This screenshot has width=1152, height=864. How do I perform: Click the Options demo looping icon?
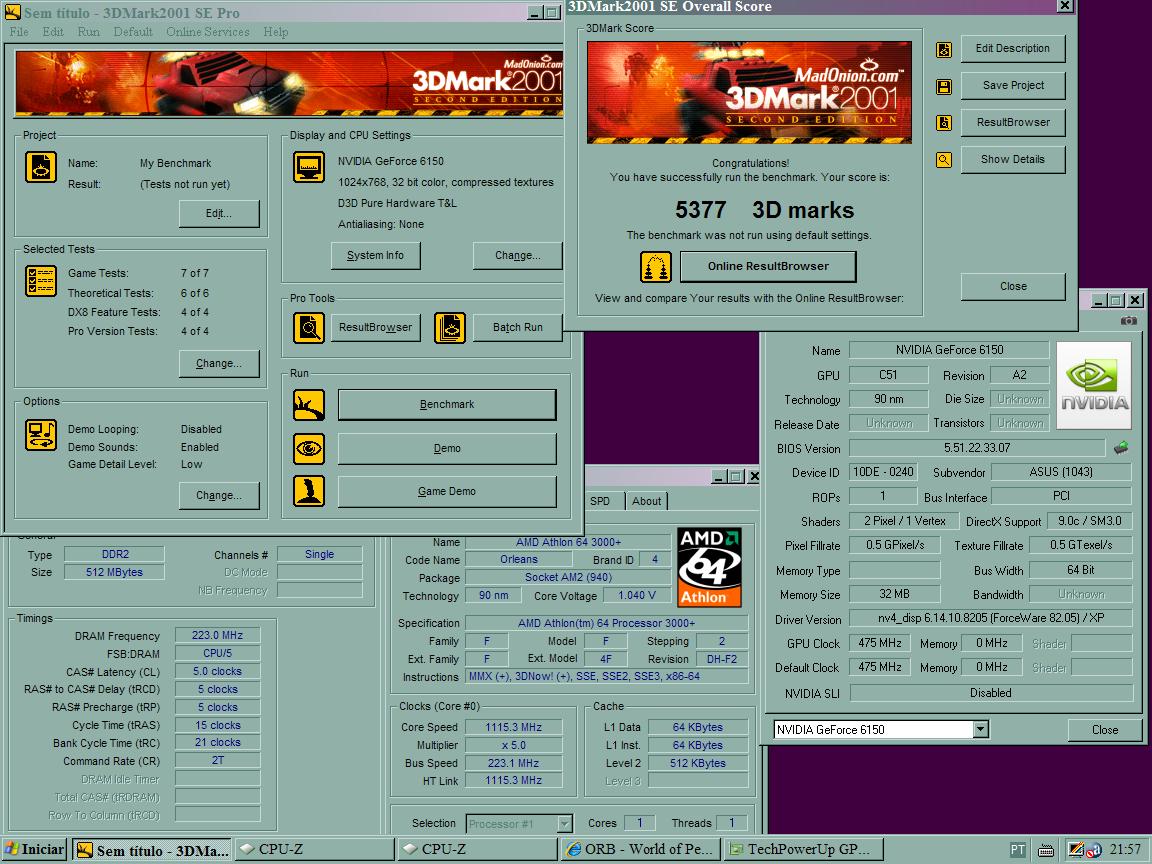pyautogui.click(x=40, y=435)
